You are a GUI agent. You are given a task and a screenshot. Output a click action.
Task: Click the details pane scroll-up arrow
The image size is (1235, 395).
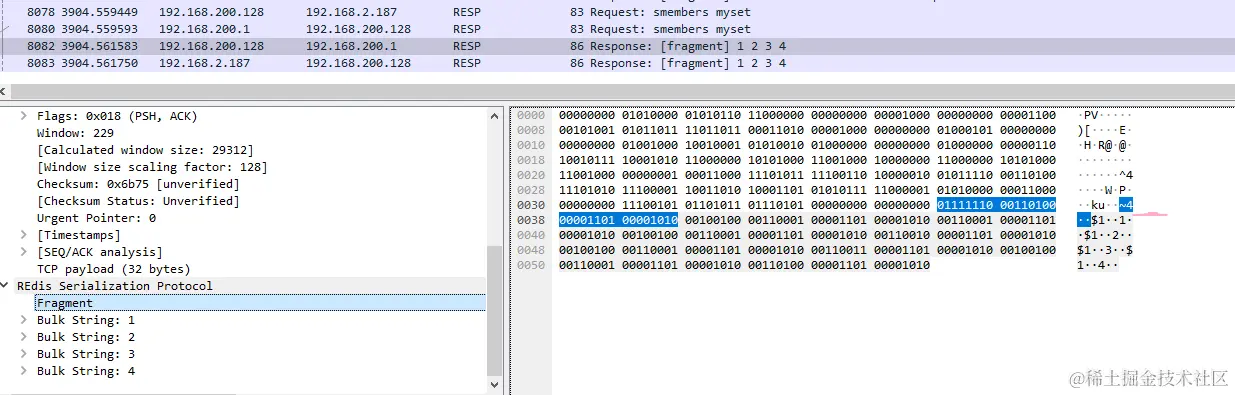495,115
